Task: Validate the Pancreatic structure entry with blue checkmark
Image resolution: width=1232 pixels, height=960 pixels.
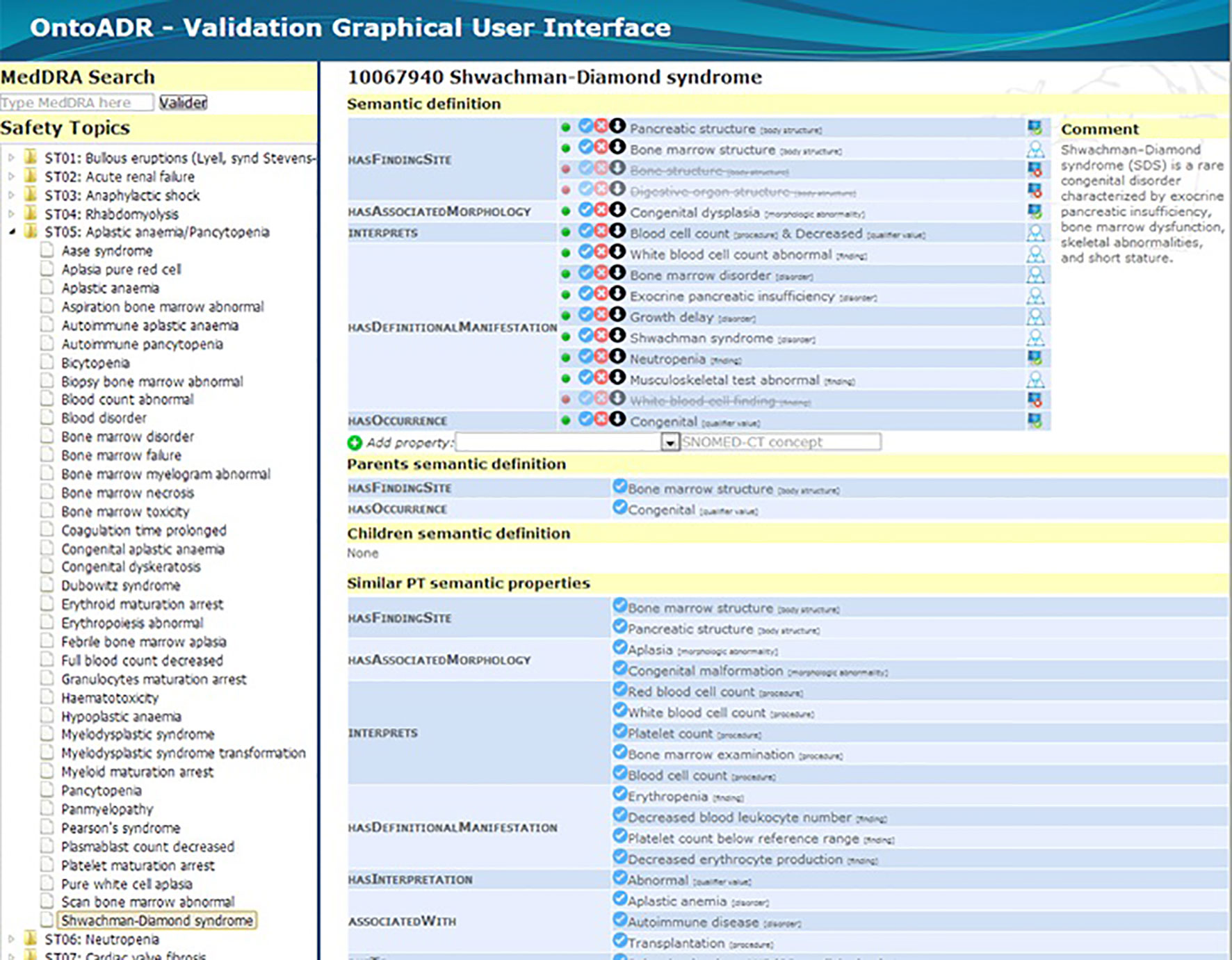Action: click(586, 127)
